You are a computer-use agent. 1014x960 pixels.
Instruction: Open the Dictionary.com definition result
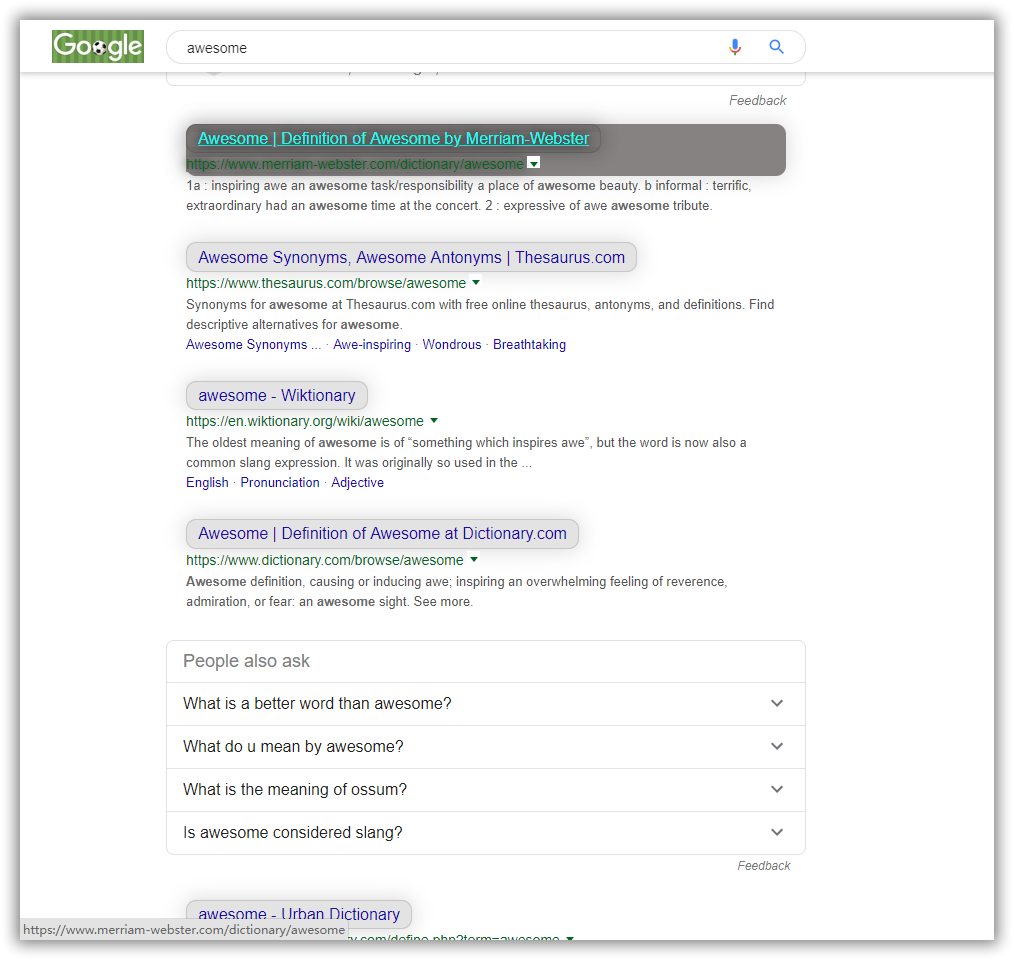pyautogui.click(x=382, y=534)
